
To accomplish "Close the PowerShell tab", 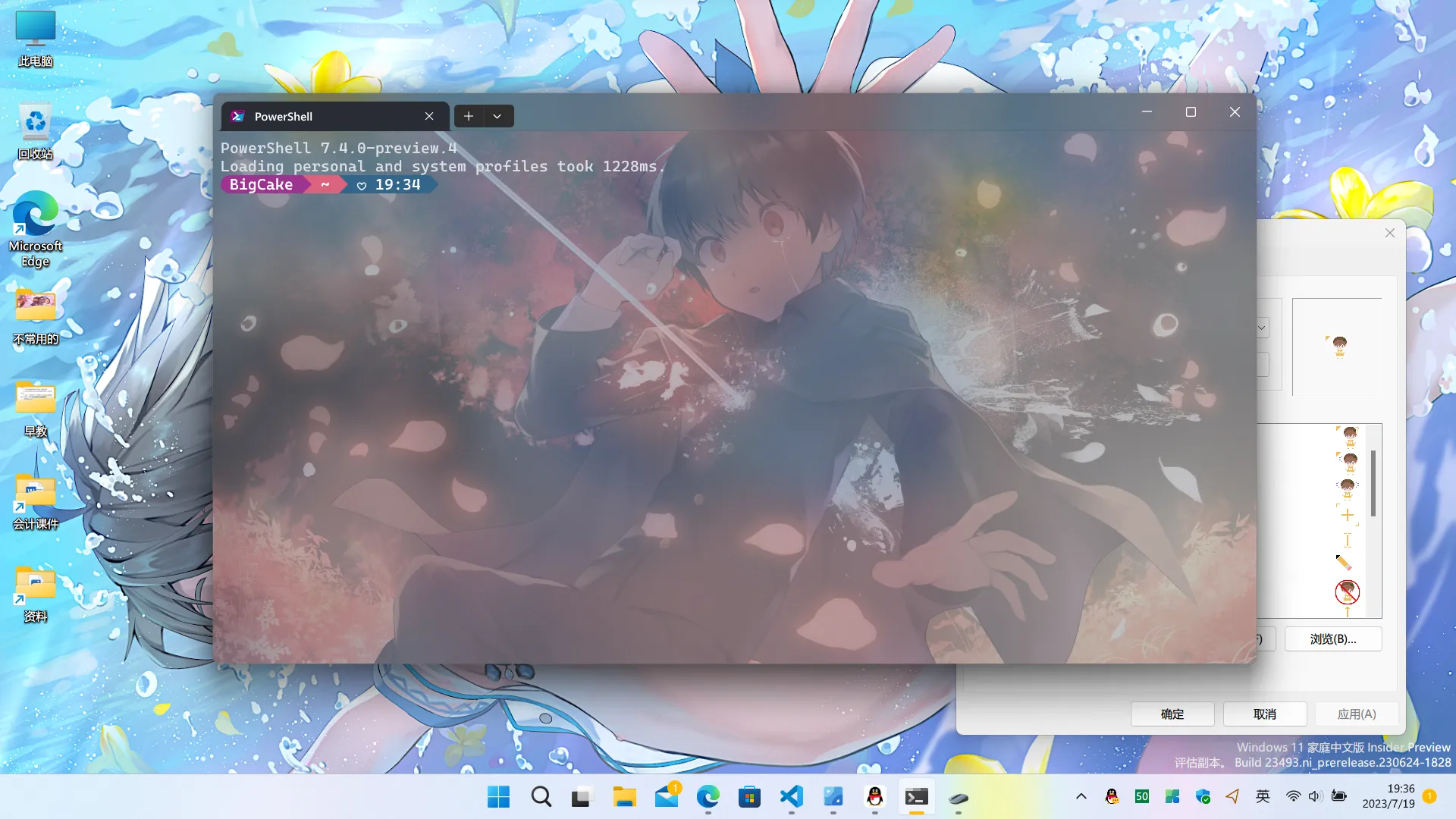I will click(x=429, y=116).
